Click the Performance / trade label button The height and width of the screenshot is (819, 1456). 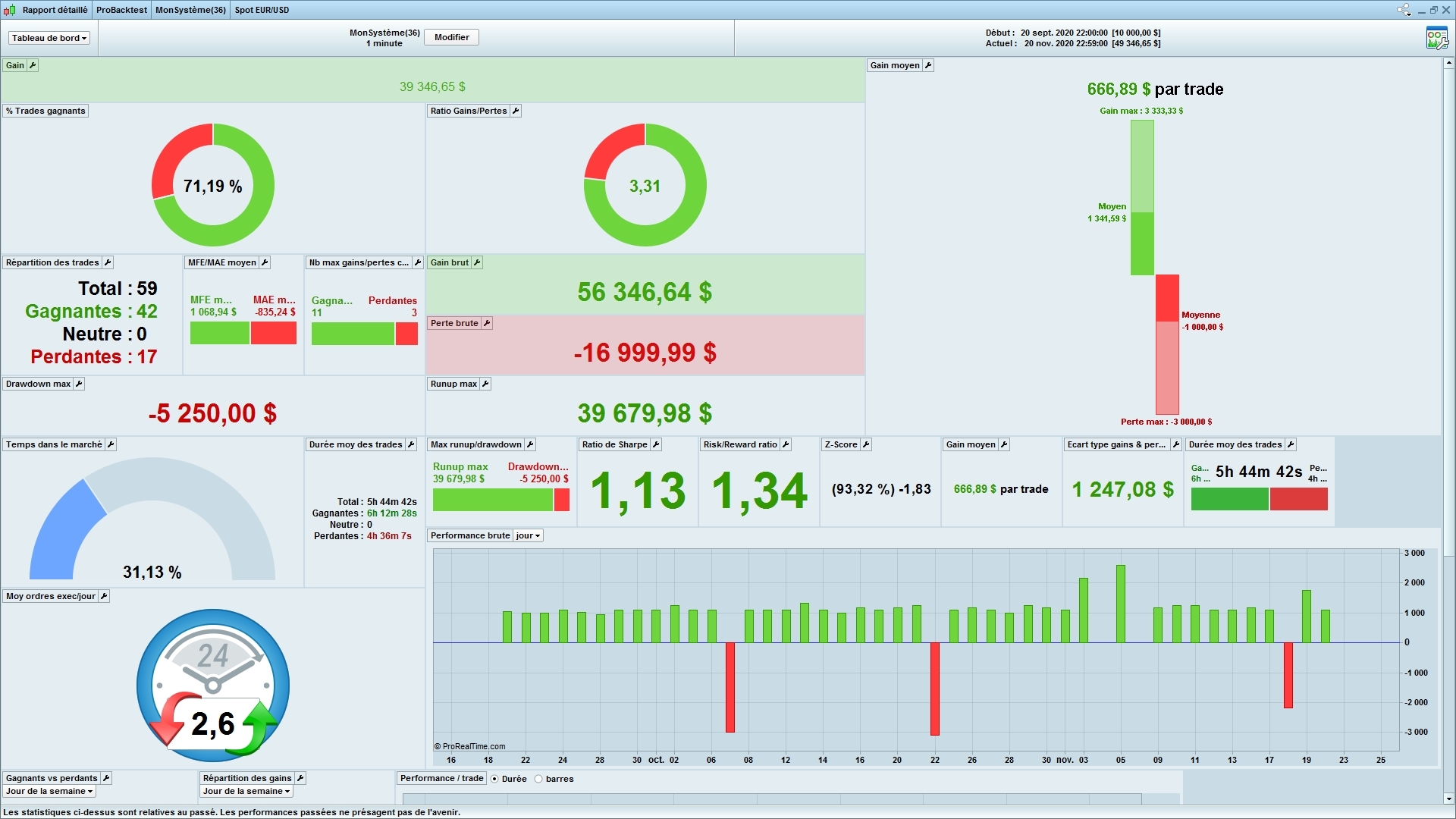click(x=441, y=778)
